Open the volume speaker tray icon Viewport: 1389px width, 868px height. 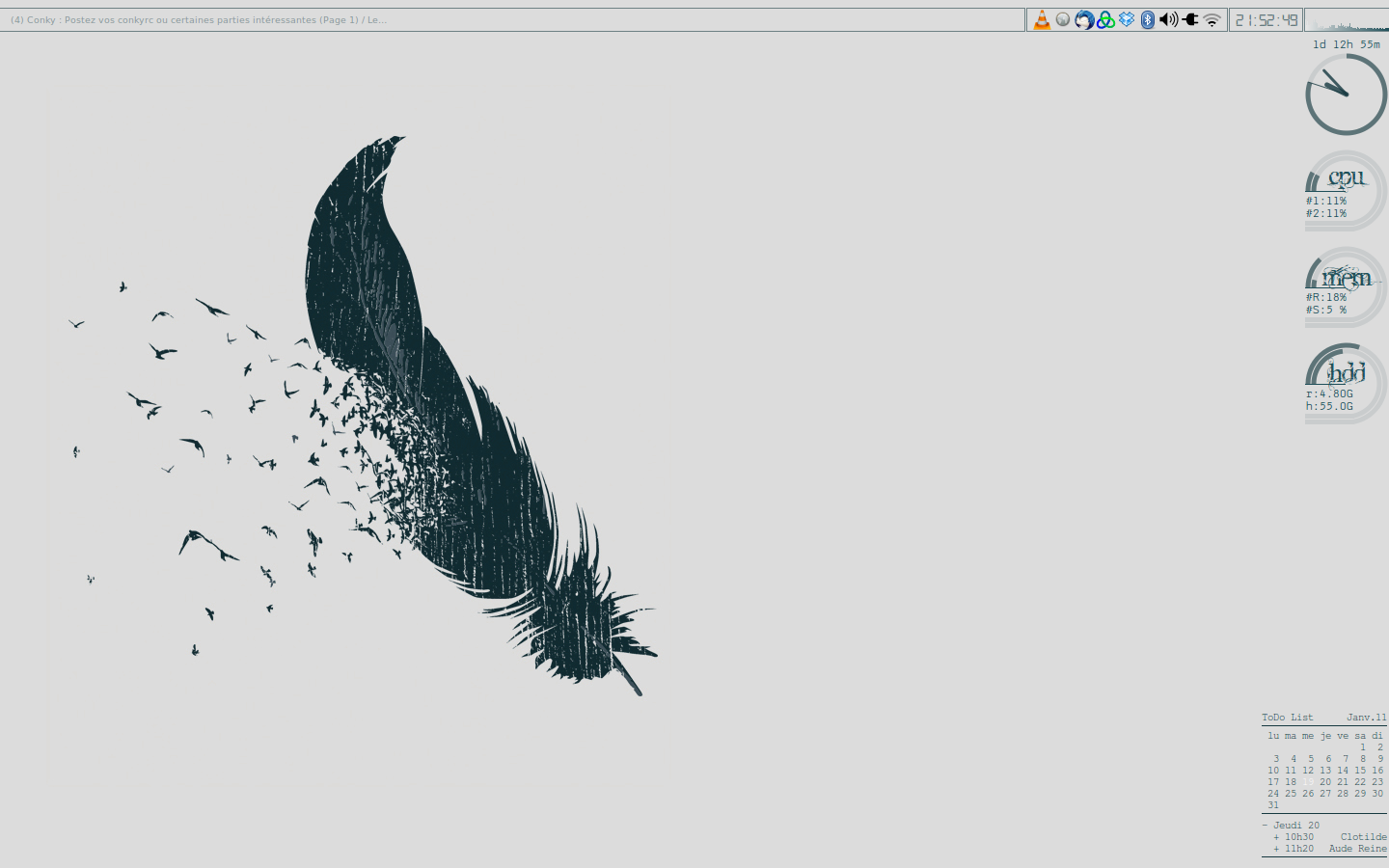[x=1168, y=19]
